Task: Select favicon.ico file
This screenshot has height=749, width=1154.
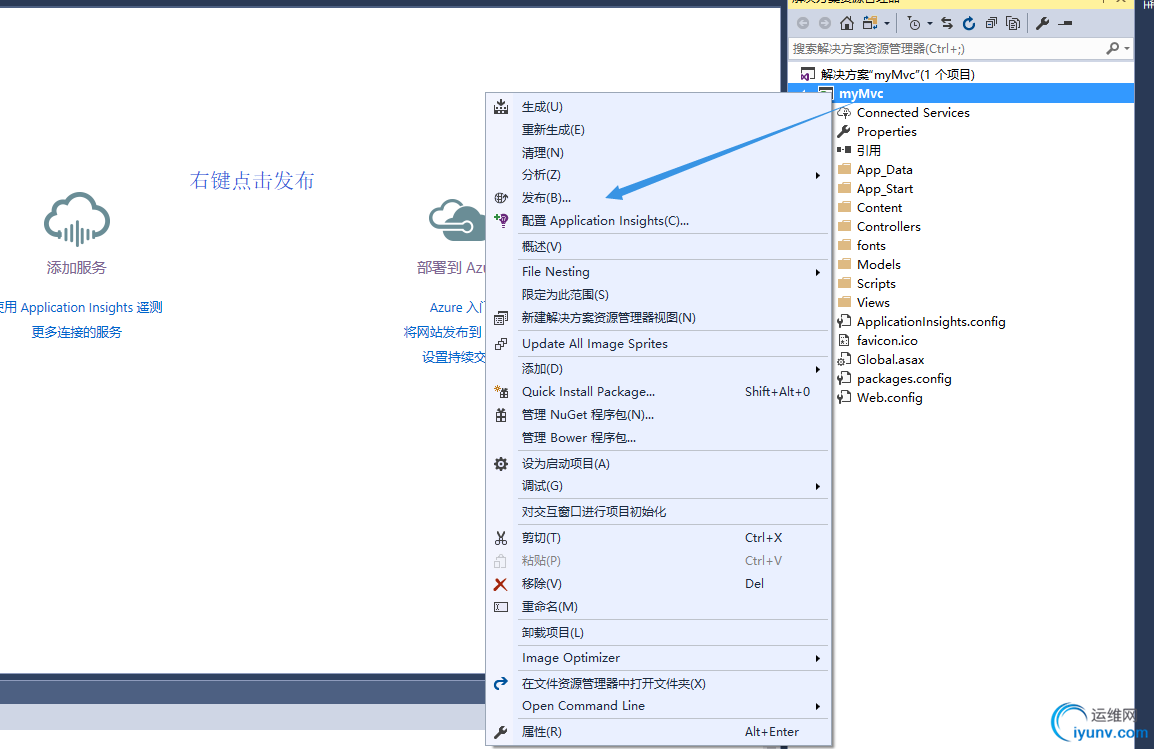Action: click(887, 341)
